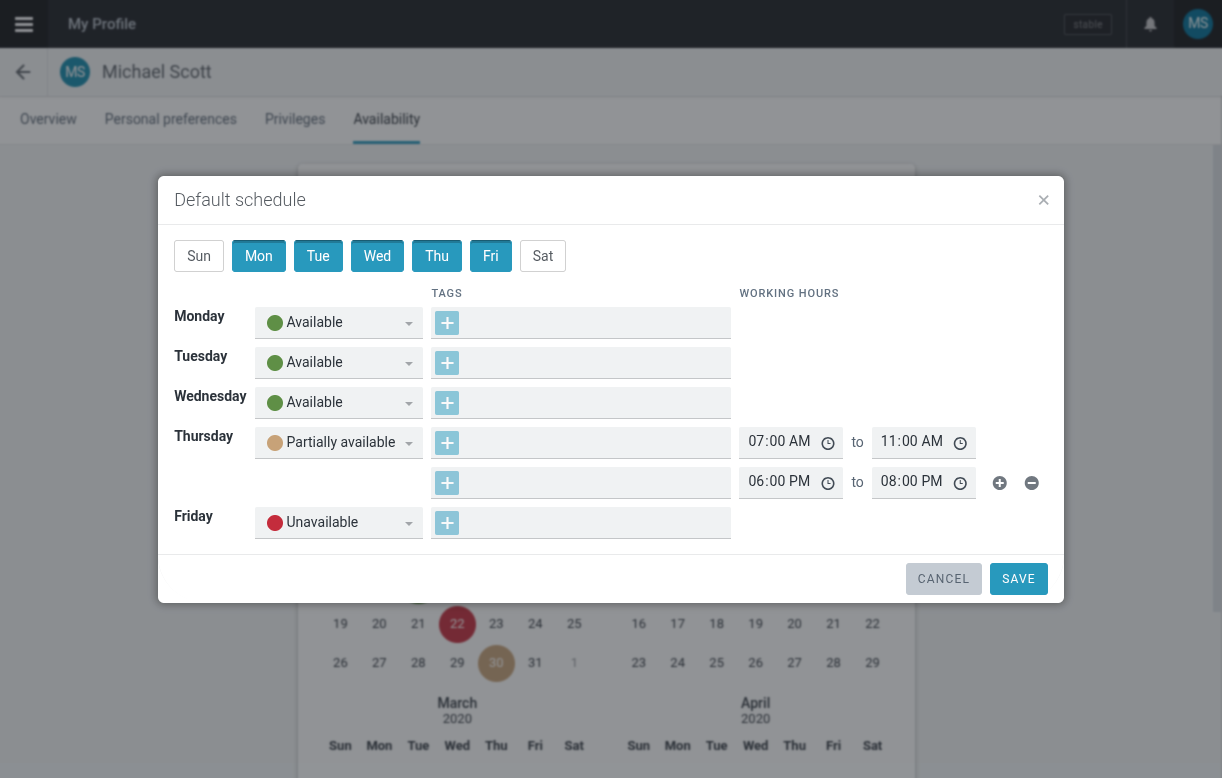
Task: Select the Availability tab
Action: (x=386, y=119)
